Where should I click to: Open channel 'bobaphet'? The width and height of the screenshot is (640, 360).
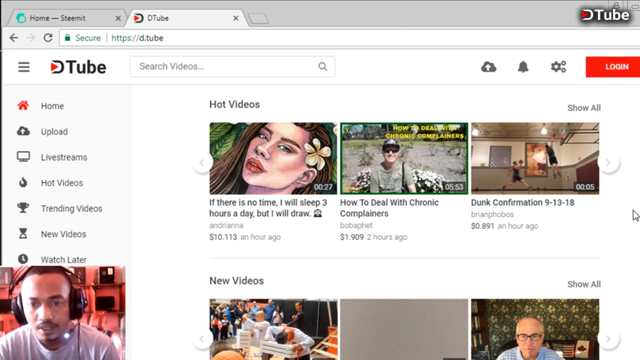click(356, 225)
